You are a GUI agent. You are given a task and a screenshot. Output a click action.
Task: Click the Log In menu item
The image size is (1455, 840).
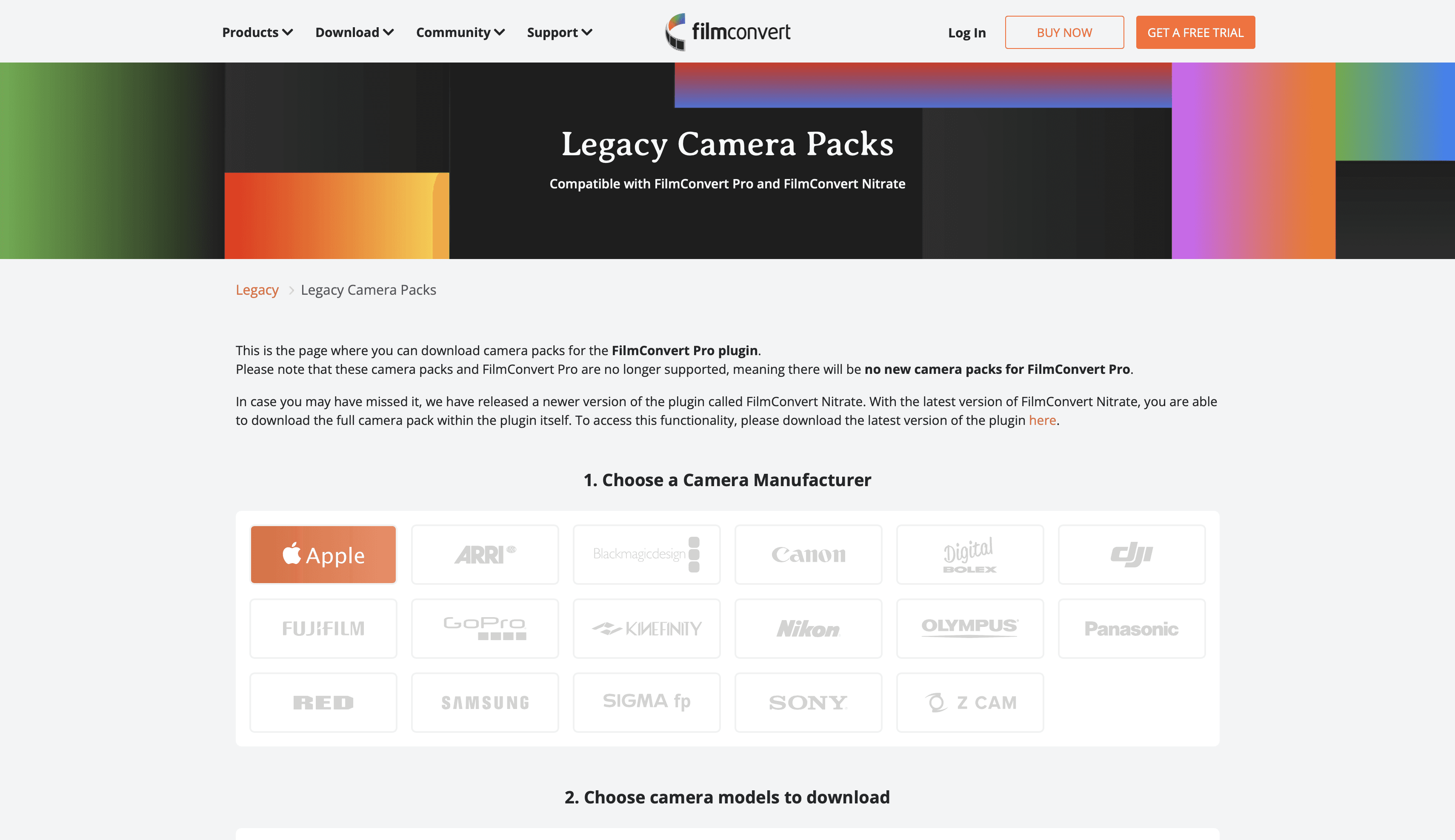click(x=967, y=32)
